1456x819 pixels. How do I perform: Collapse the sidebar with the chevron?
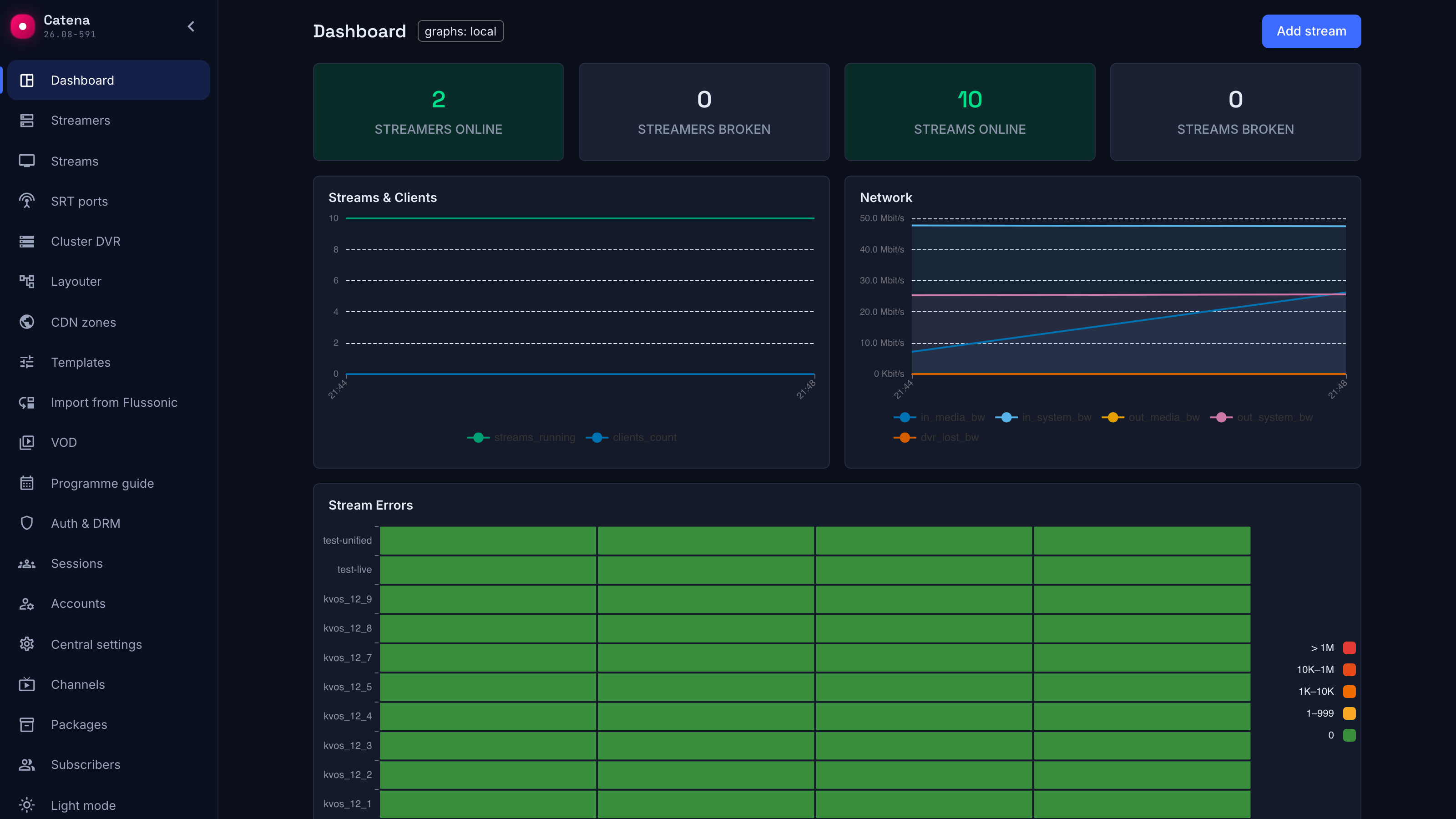pyautogui.click(x=191, y=26)
